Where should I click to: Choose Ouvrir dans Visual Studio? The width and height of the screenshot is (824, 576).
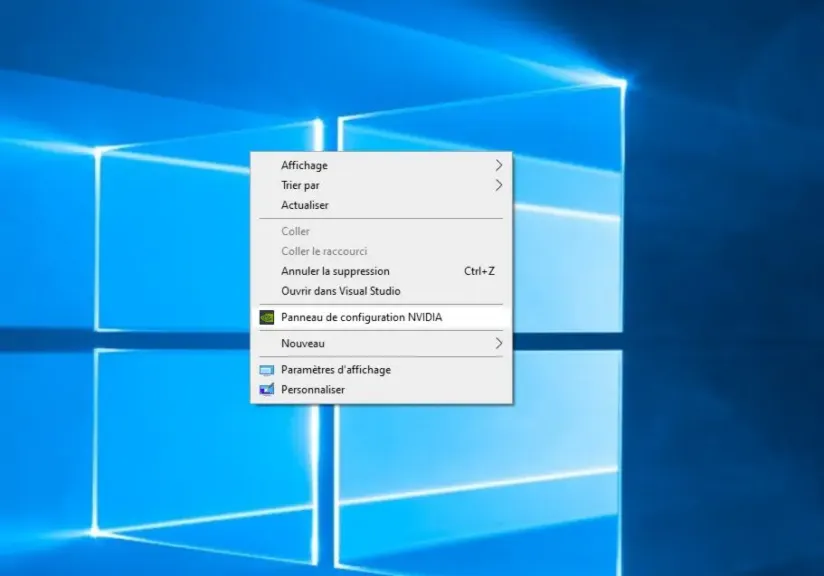pyautogui.click(x=381, y=291)
